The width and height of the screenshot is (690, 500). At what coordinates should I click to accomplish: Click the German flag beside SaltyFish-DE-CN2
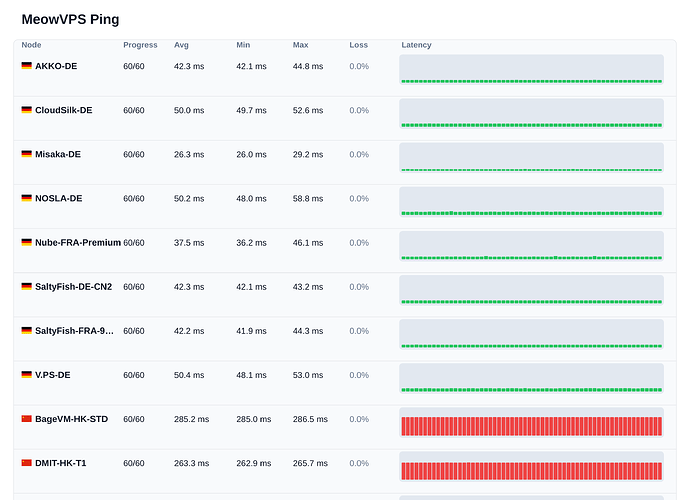pos(26,286)
